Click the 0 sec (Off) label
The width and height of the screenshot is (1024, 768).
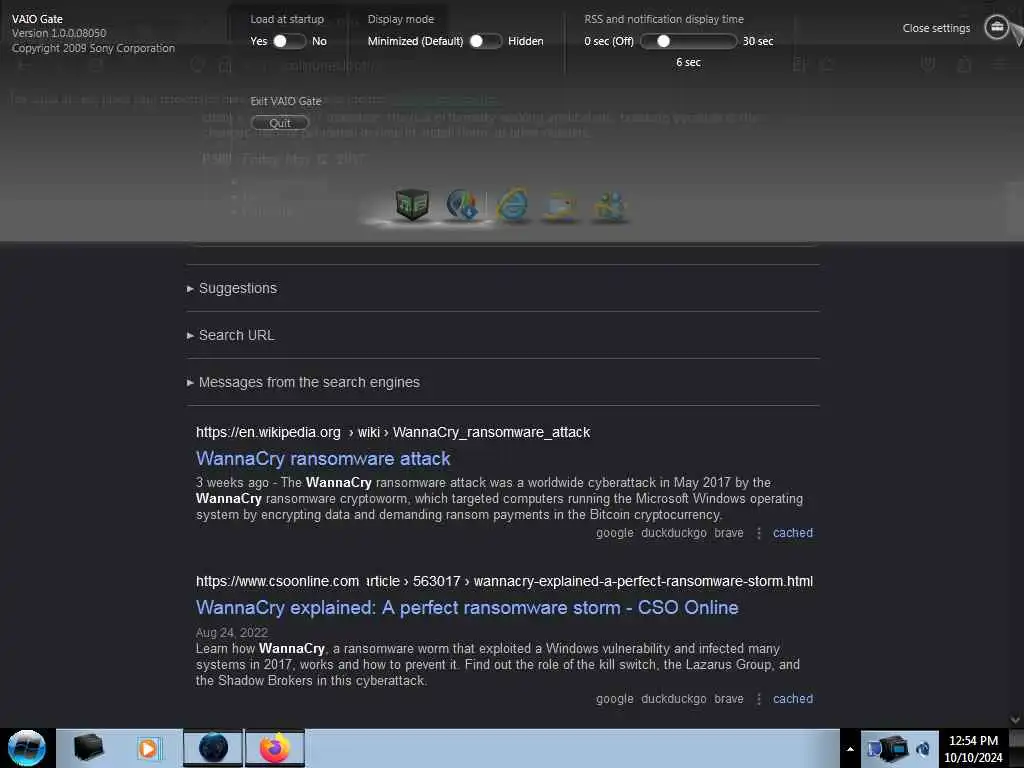click(x=609, y=41)
